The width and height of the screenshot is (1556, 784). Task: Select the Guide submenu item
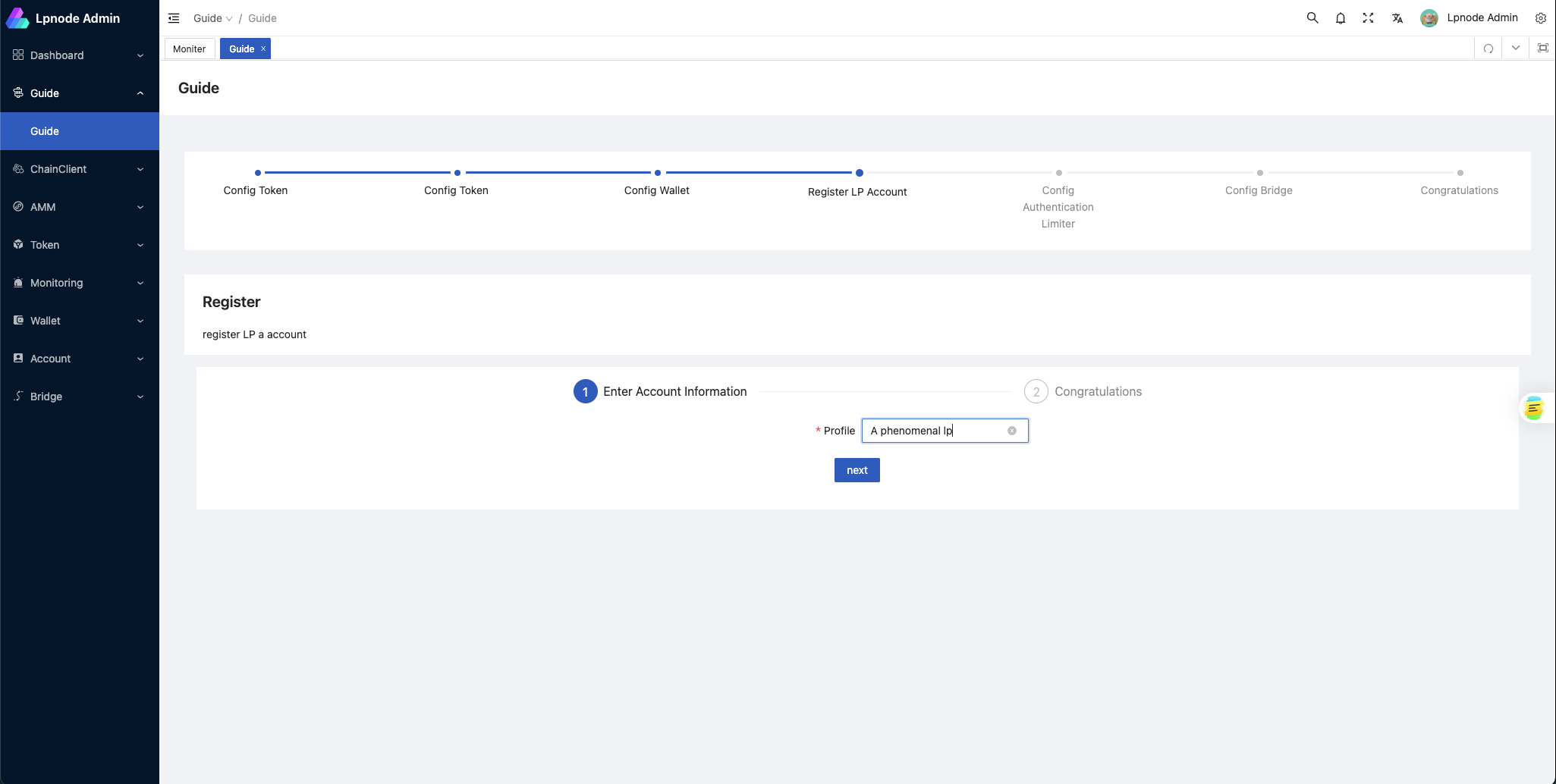[x=45, y=131]
